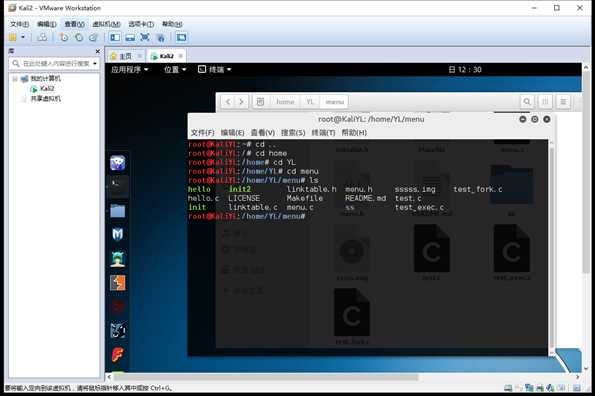Expand the library search dropdown arrow
This screenshot has width=595, height=396.
pos(95,63)
